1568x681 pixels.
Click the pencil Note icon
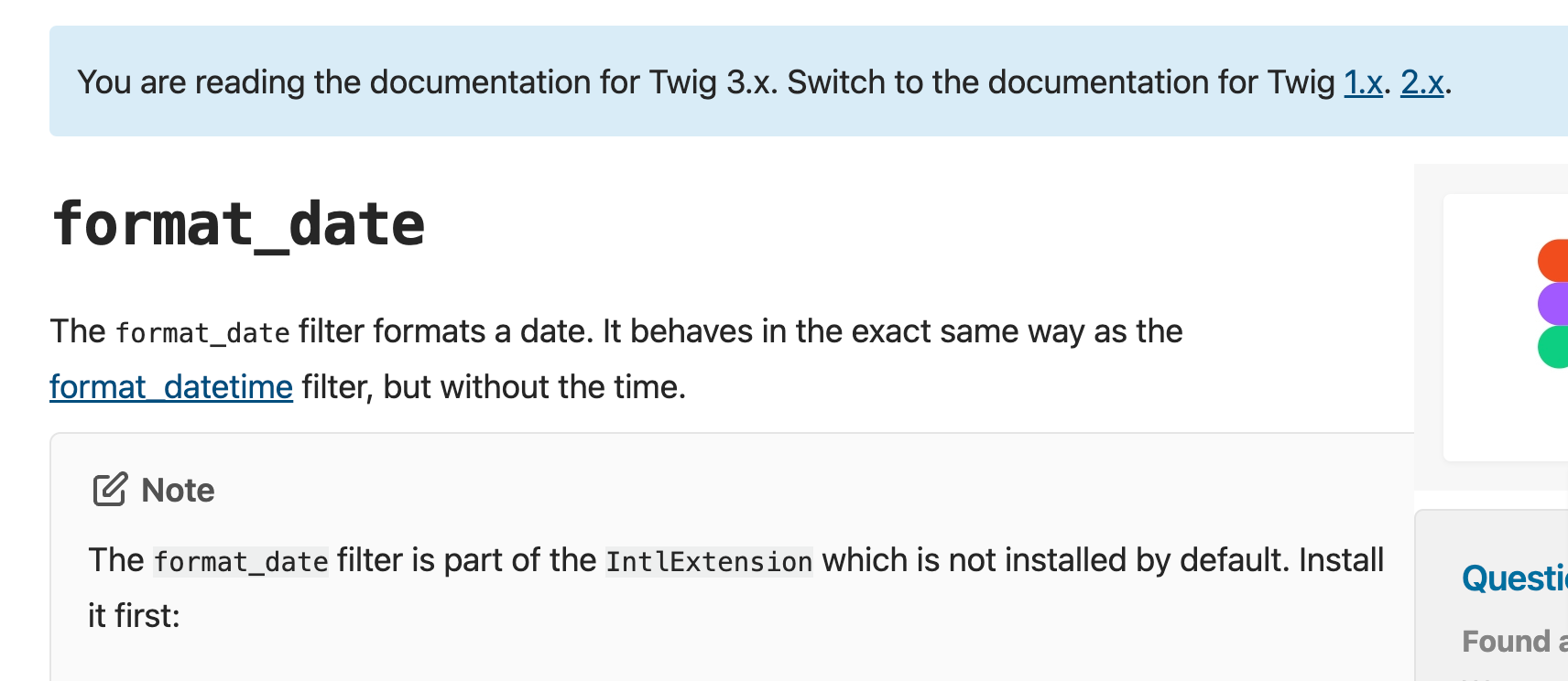point(110,490)
